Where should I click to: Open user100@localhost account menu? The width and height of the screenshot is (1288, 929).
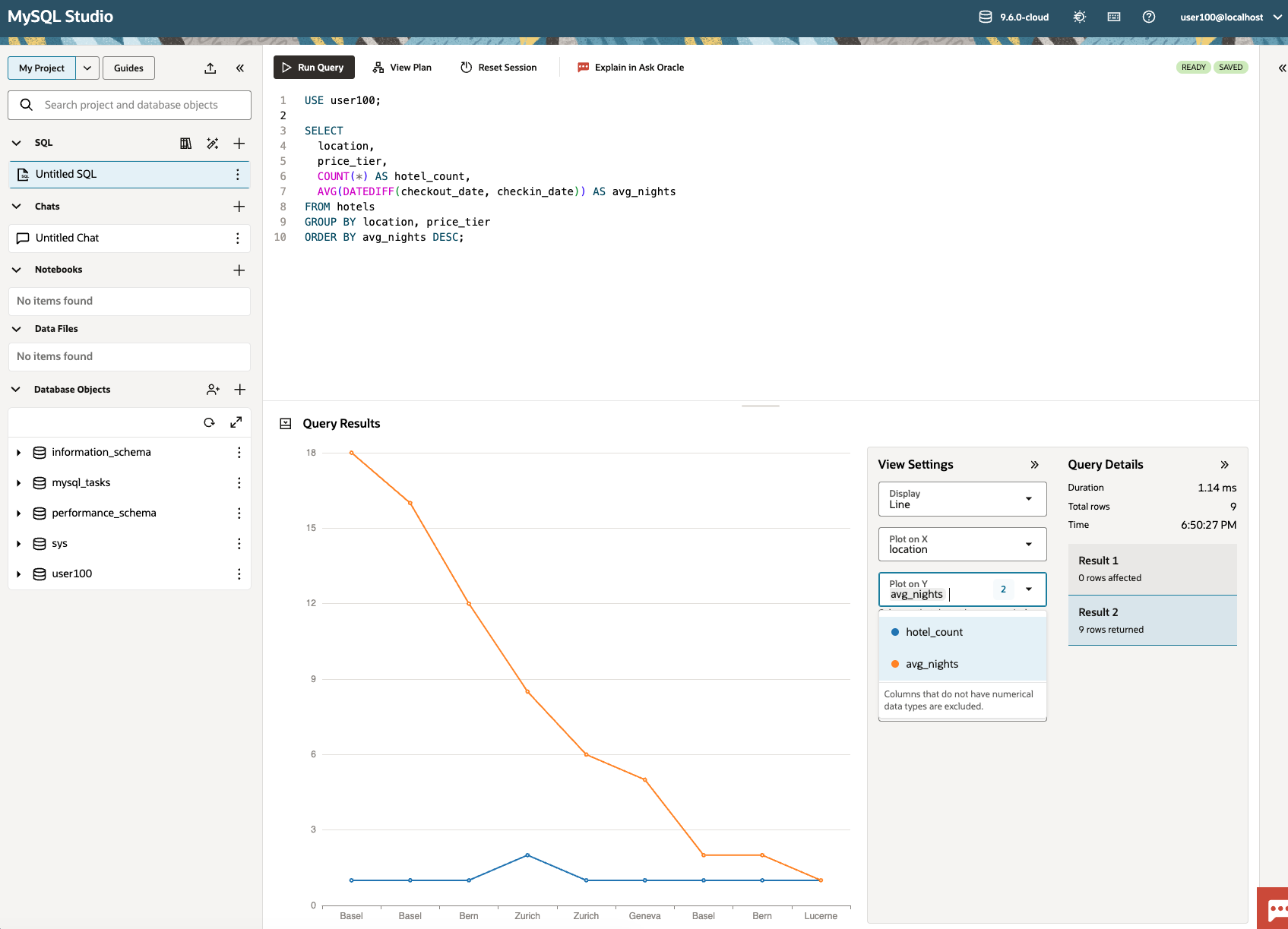click(x=1231, y=17)
